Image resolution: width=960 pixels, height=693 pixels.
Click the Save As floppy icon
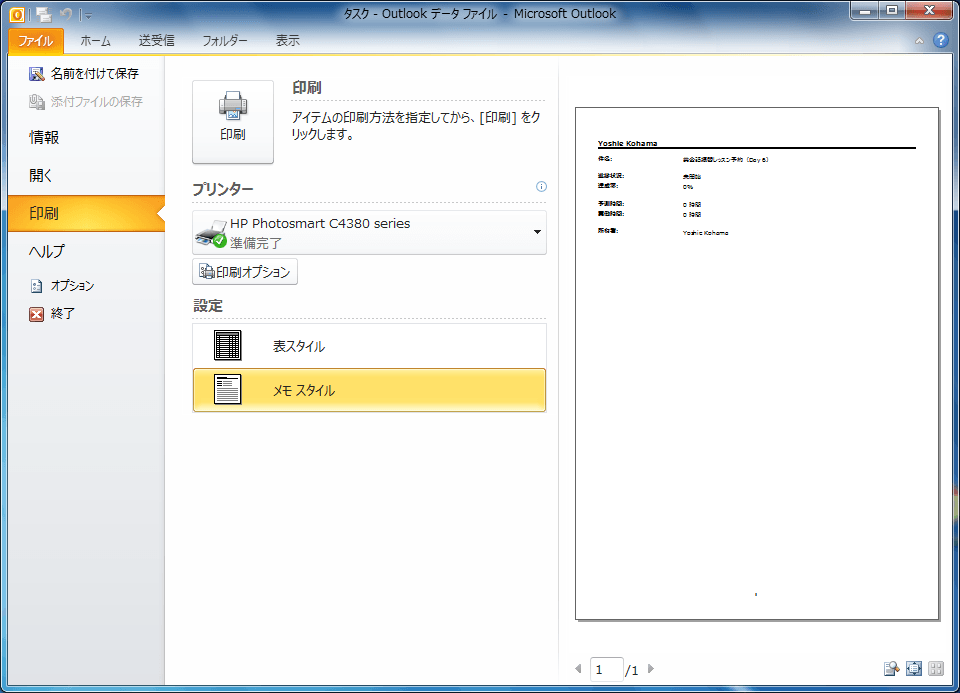point(37,74)
